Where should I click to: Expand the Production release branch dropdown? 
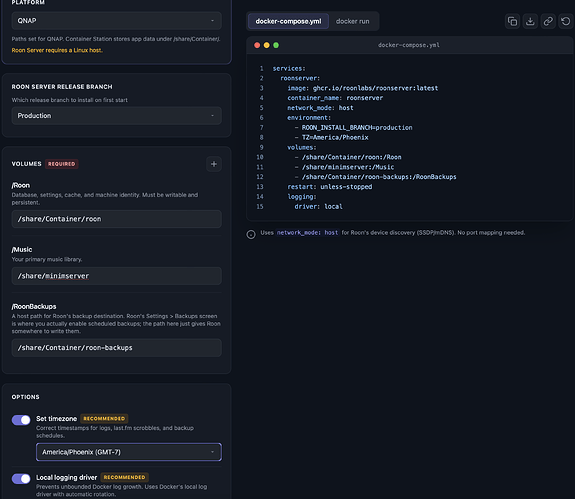[117, 115]
